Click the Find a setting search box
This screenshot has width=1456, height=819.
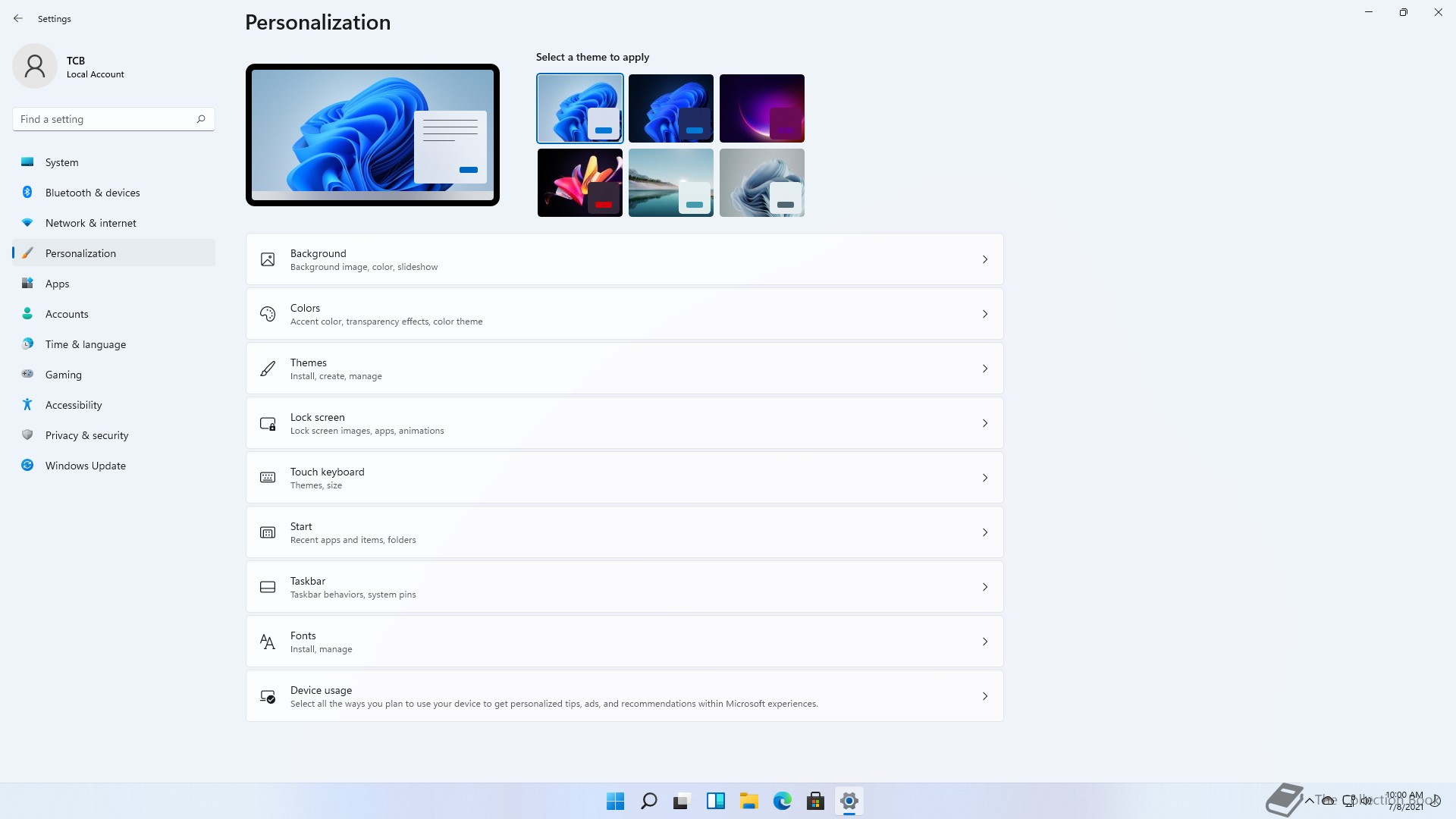click(x=114, y=119)
